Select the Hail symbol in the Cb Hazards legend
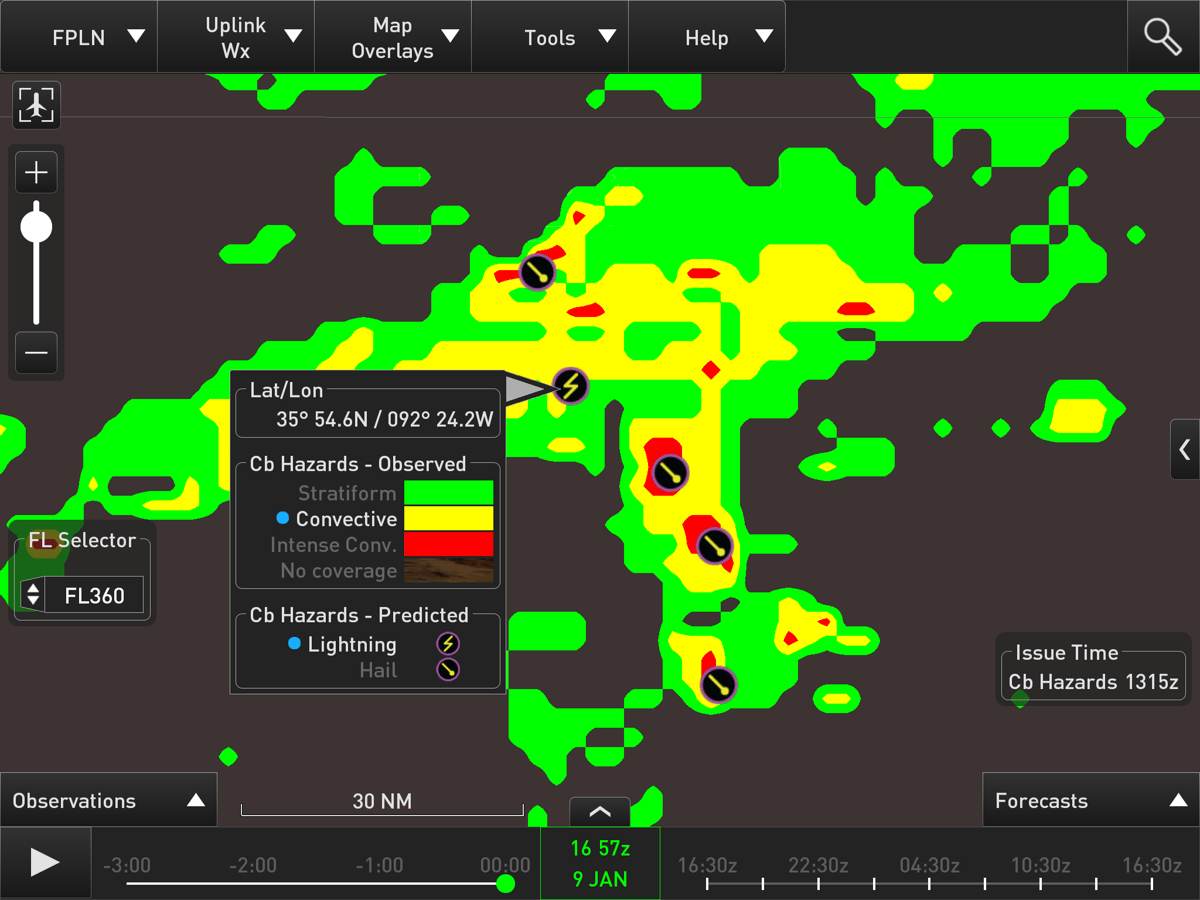Screen dimensions: 1200x900 coord(446,669)
